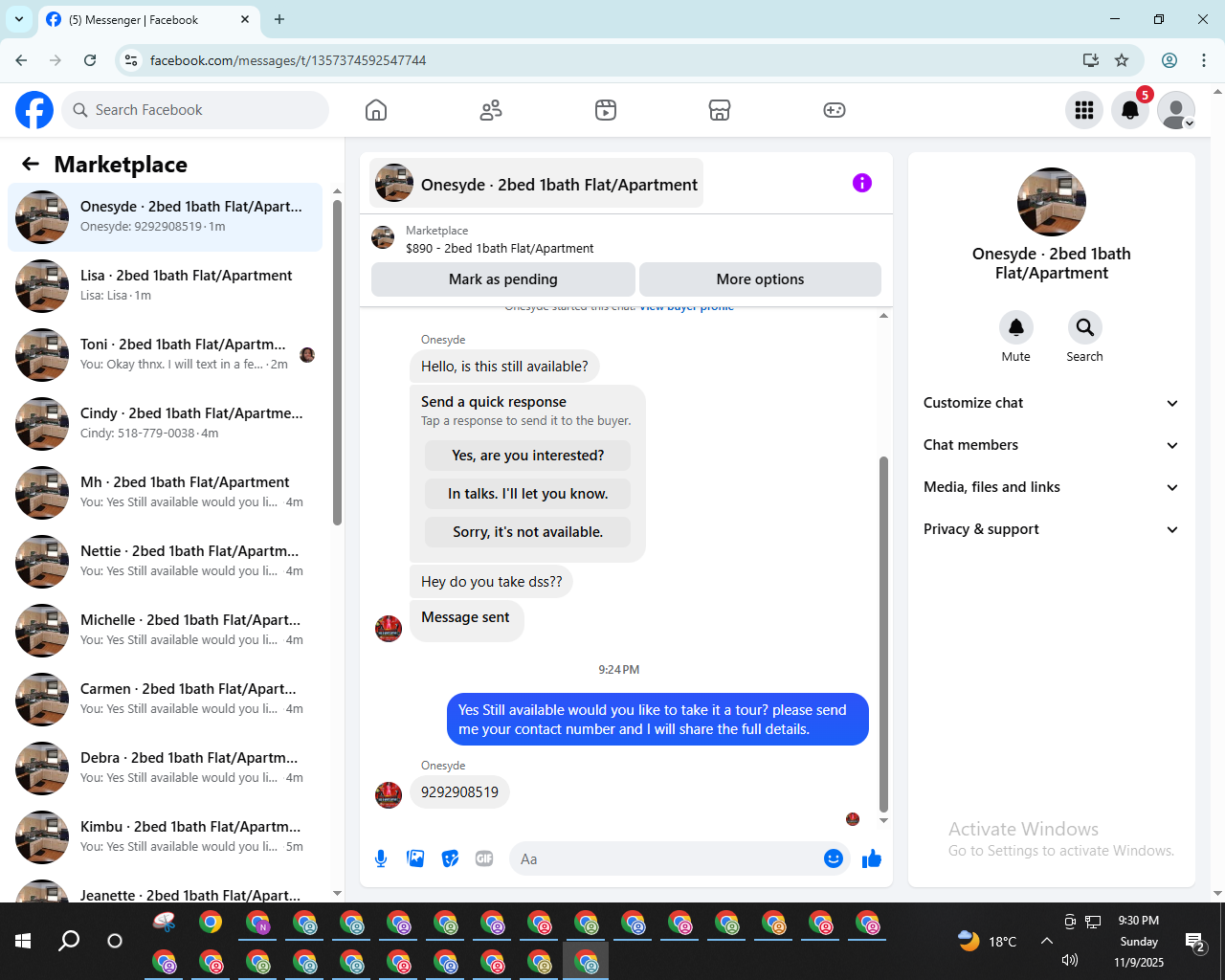Viewport: 1225px width, 980px height.
Task: Click Onesyde's avatar beside the 9292908519 message
Action: coord(389,794)
